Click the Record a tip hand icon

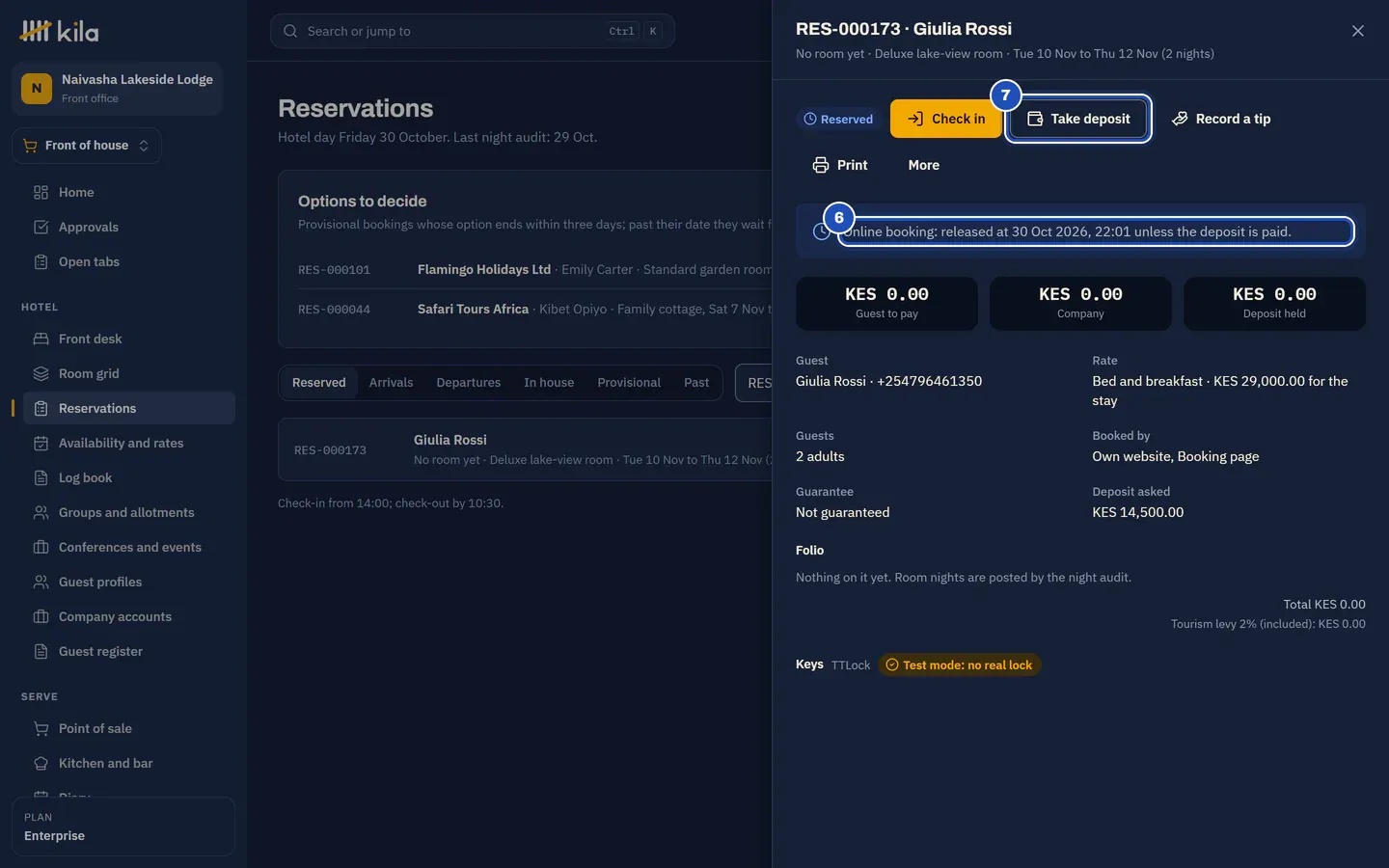point(1180,119)
